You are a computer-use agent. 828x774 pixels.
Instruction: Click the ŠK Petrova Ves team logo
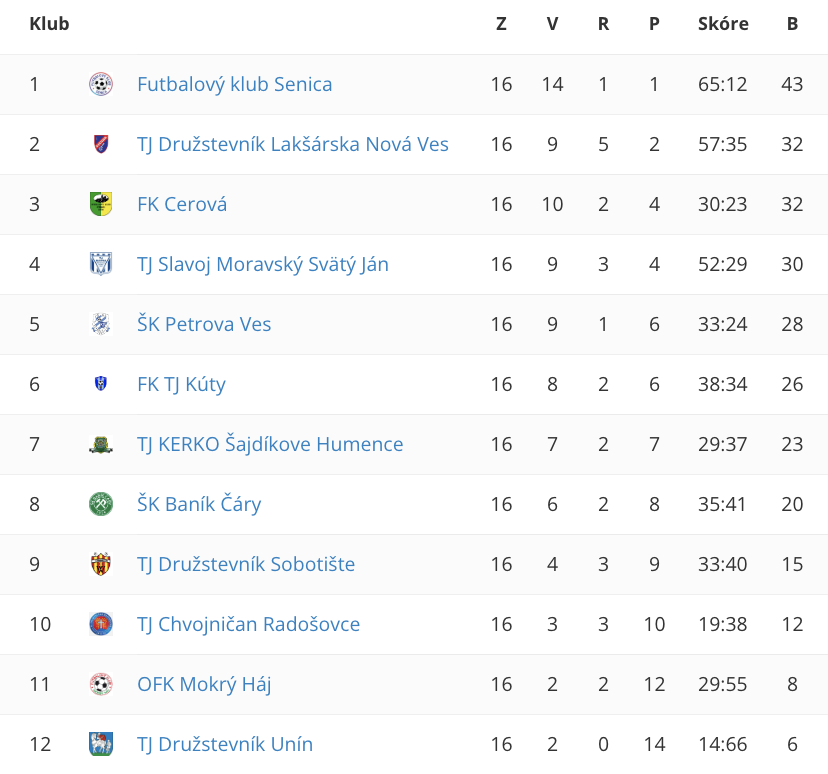click(101, 324)
